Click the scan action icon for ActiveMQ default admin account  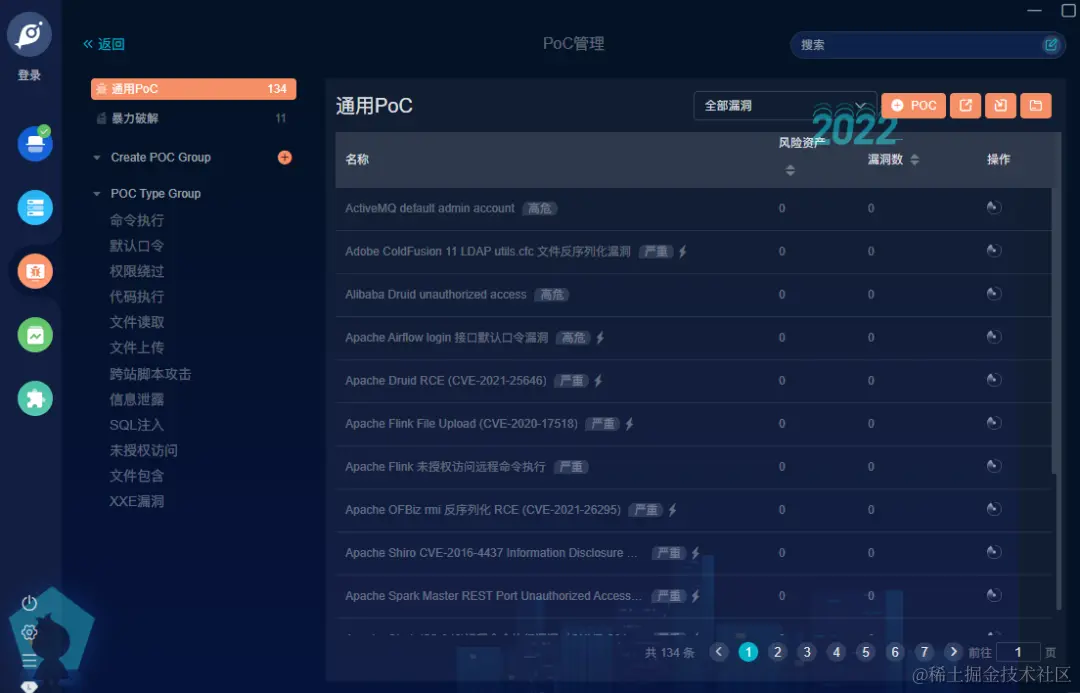993,207
